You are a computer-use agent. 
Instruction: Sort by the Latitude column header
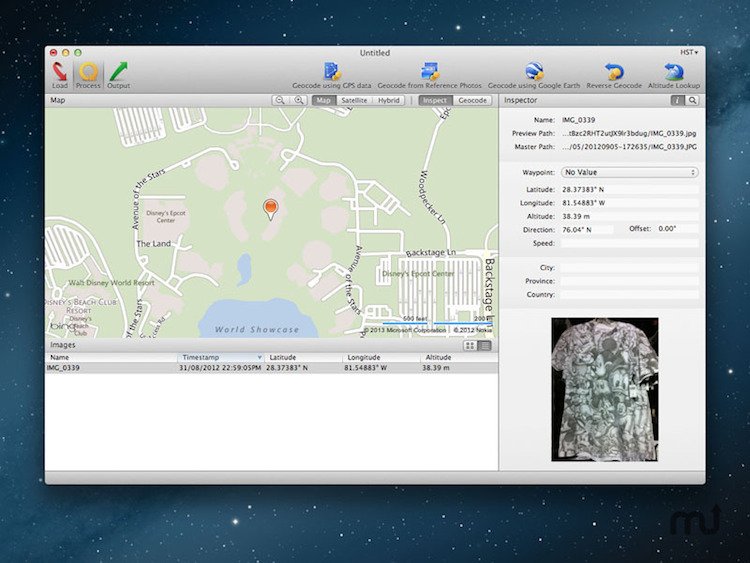(x=303, y=357)
